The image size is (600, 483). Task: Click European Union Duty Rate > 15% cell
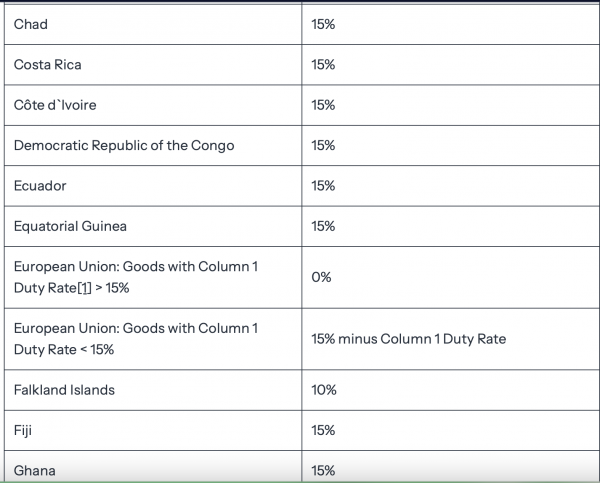(136, 277)
